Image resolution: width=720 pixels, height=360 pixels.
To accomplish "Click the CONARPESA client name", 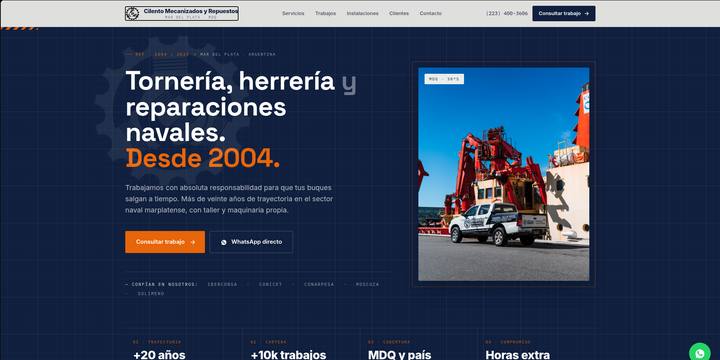I will tap(319, 284).
